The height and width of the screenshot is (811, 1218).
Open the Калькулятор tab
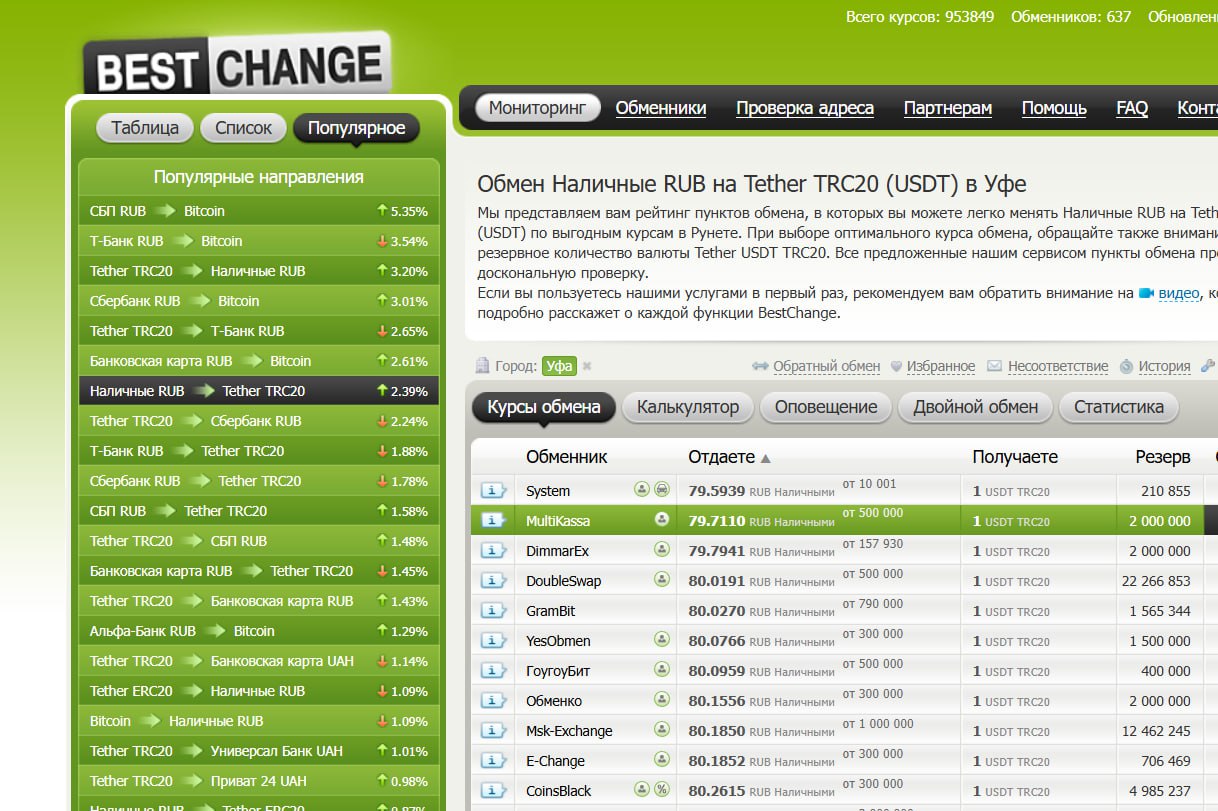687,407
